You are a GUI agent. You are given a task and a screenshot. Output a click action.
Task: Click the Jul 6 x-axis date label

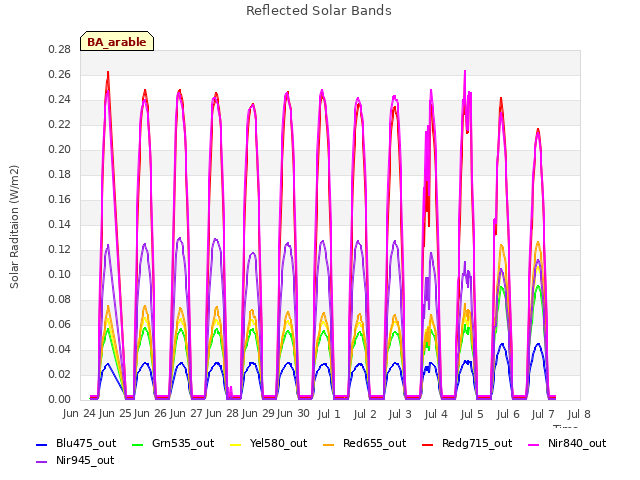[508, 414]
